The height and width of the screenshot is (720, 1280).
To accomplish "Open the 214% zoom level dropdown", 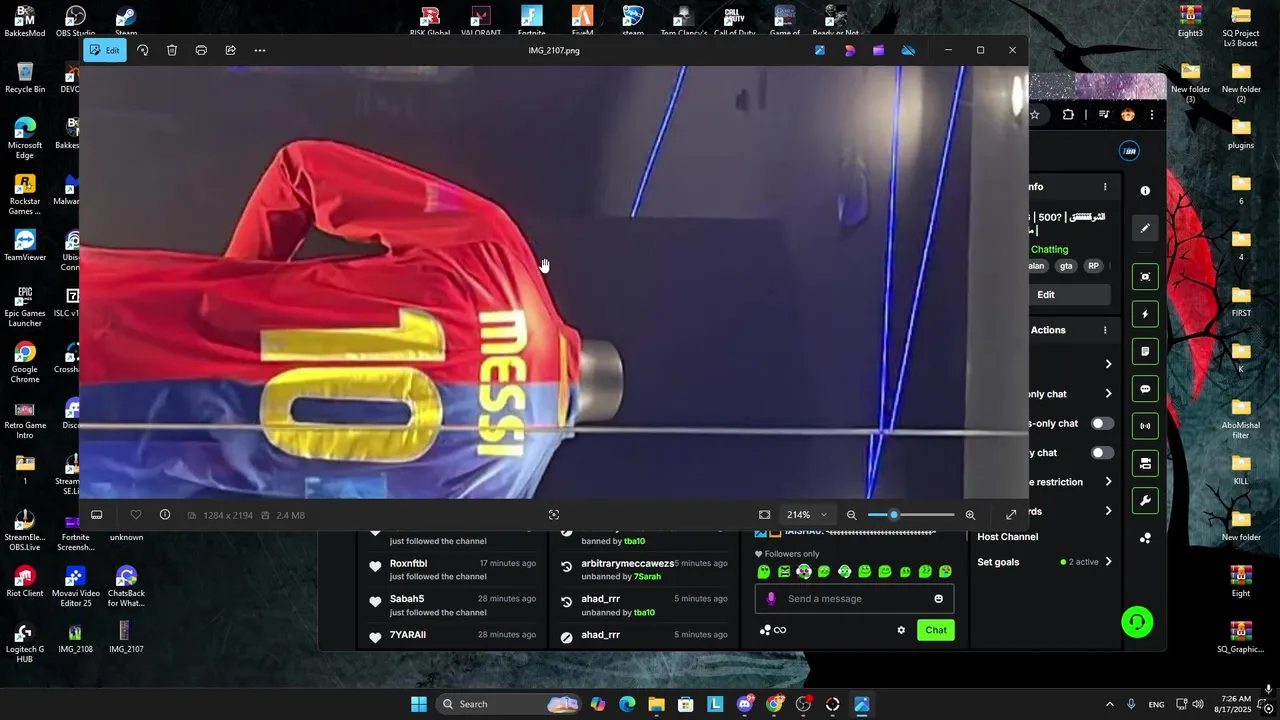I will point(807,515).
